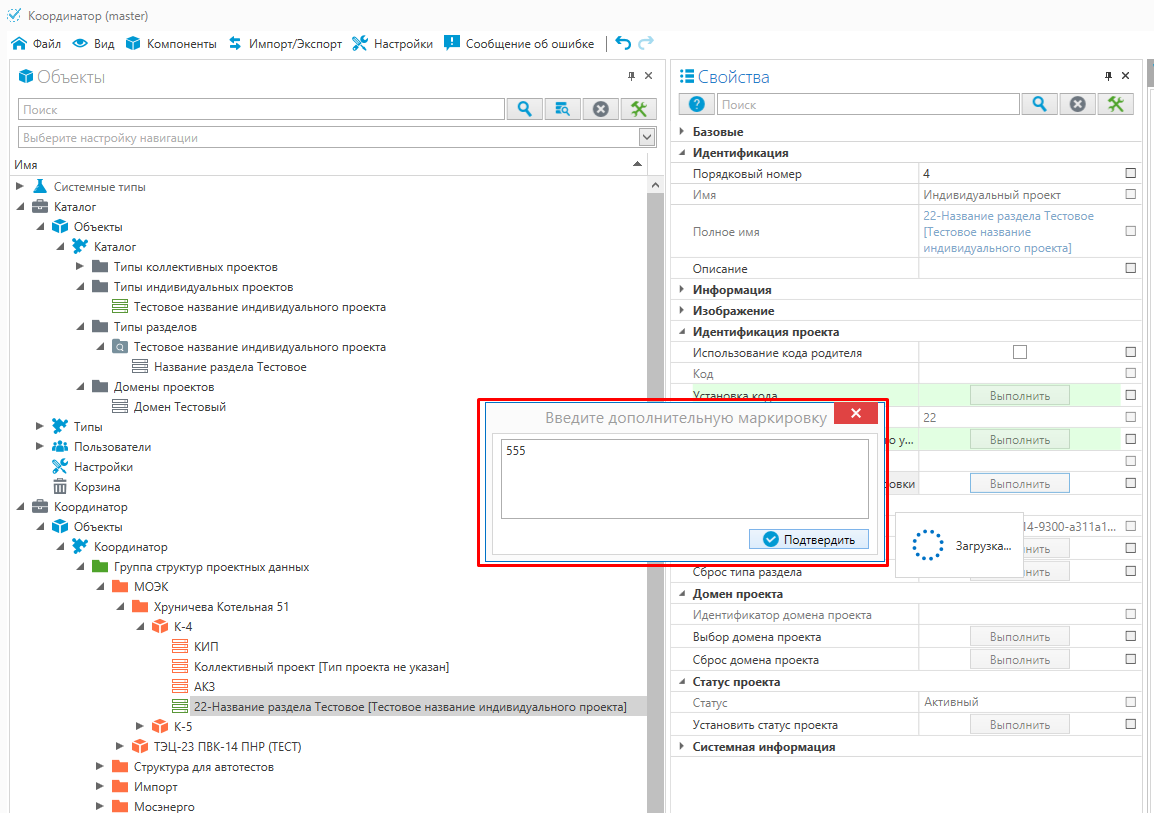Pin the Свойства panel

tap(1108, 76)
